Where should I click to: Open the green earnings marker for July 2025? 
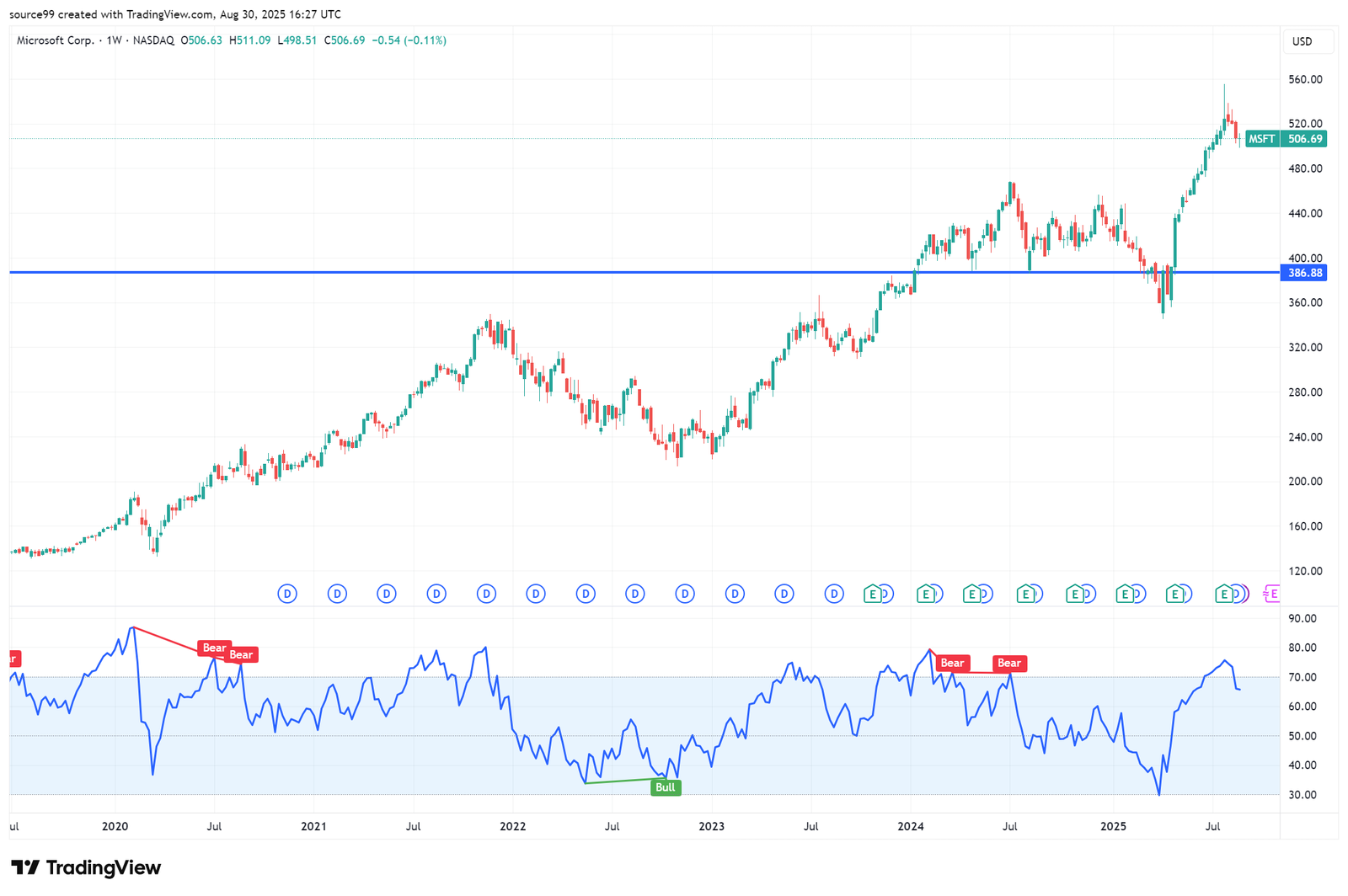click(x=1223, y=594)
